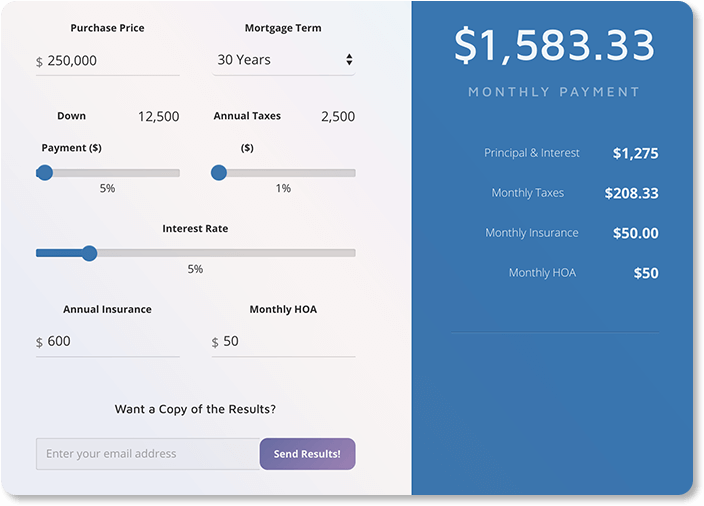Click the Purchase Price input field
Image resolution: width=704 pixels, height=506 pixels.
110,61
